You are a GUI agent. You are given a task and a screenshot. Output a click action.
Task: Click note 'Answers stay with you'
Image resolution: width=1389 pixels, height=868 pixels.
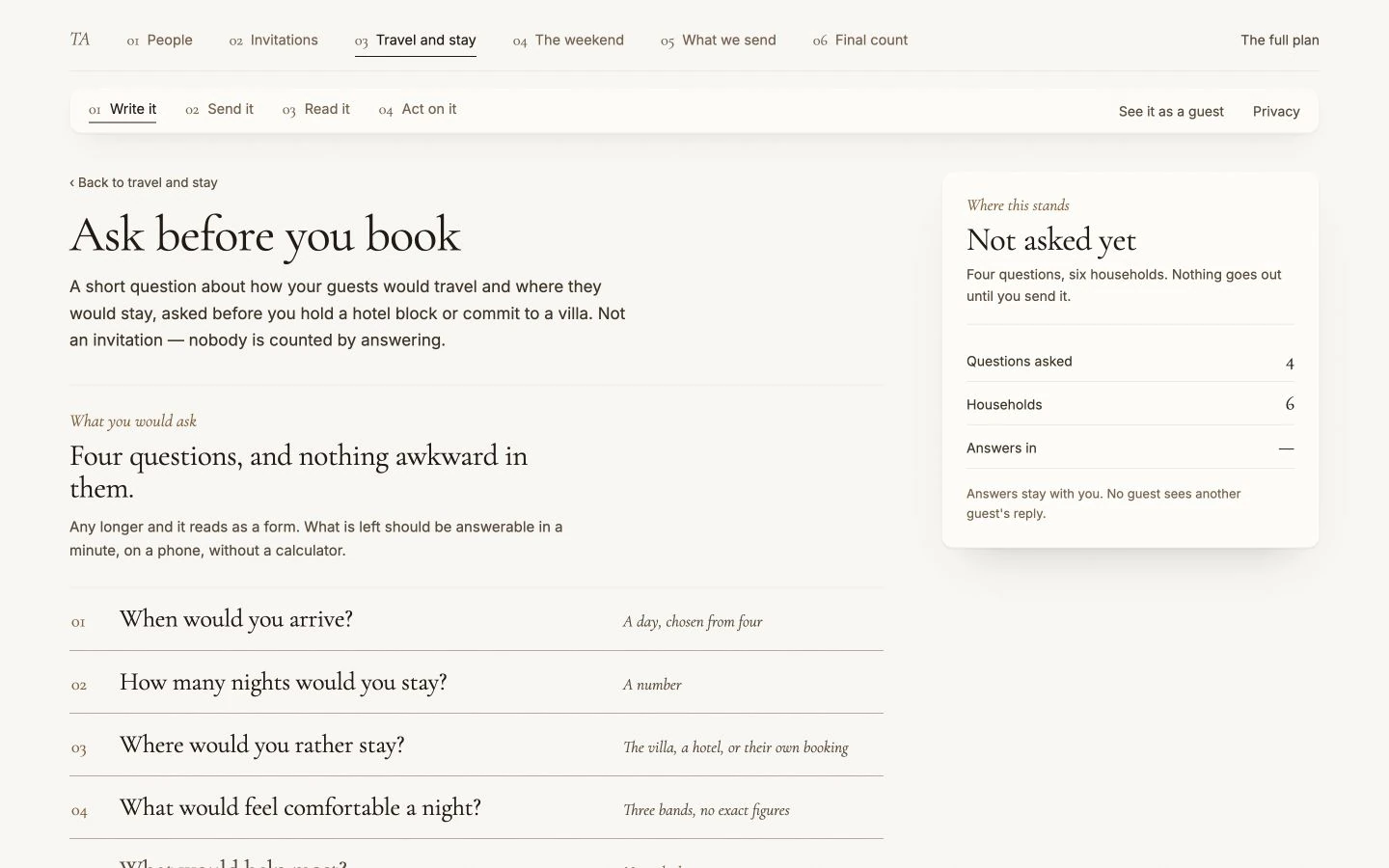(1103, 503)
